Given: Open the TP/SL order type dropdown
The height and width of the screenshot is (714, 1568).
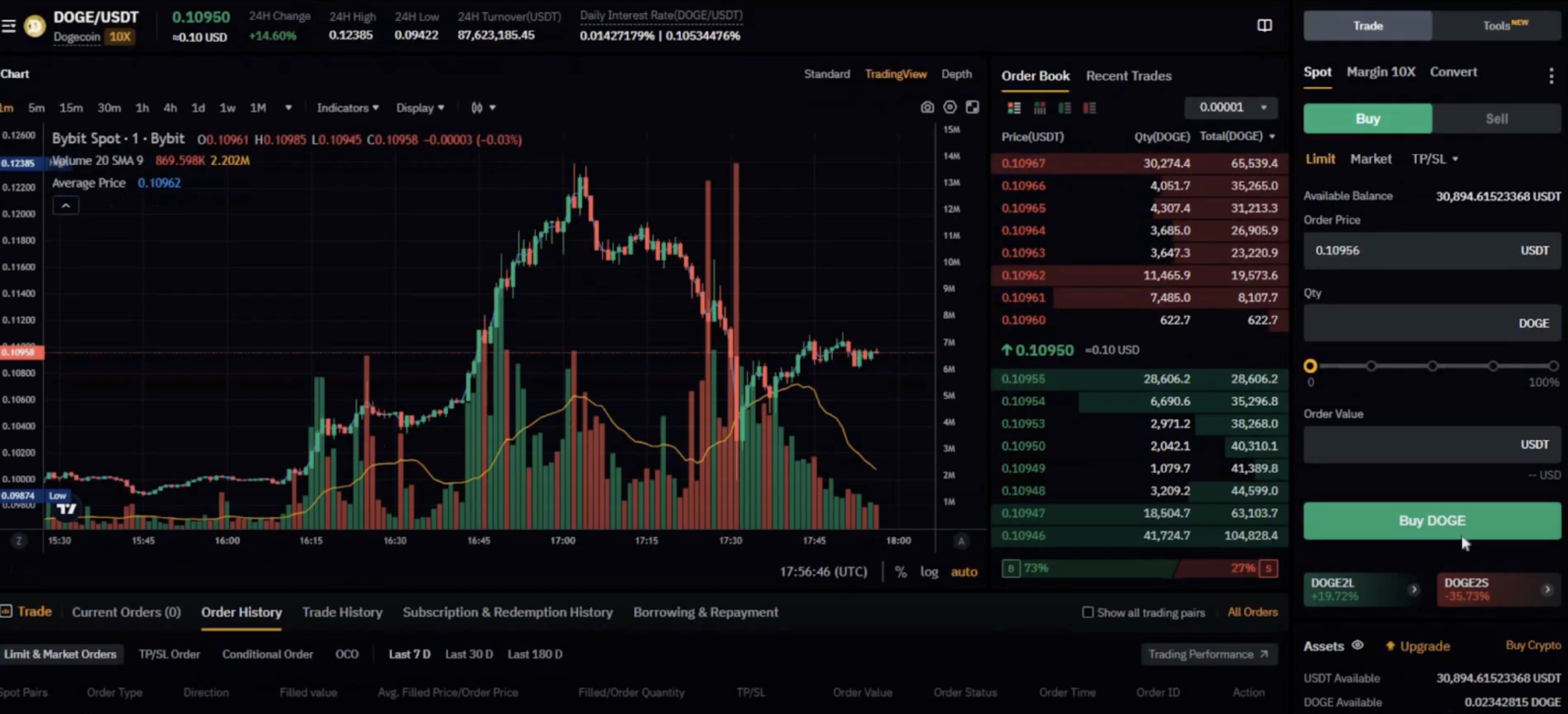Looking at the screenshot, I should click(x=1435, y=159).
